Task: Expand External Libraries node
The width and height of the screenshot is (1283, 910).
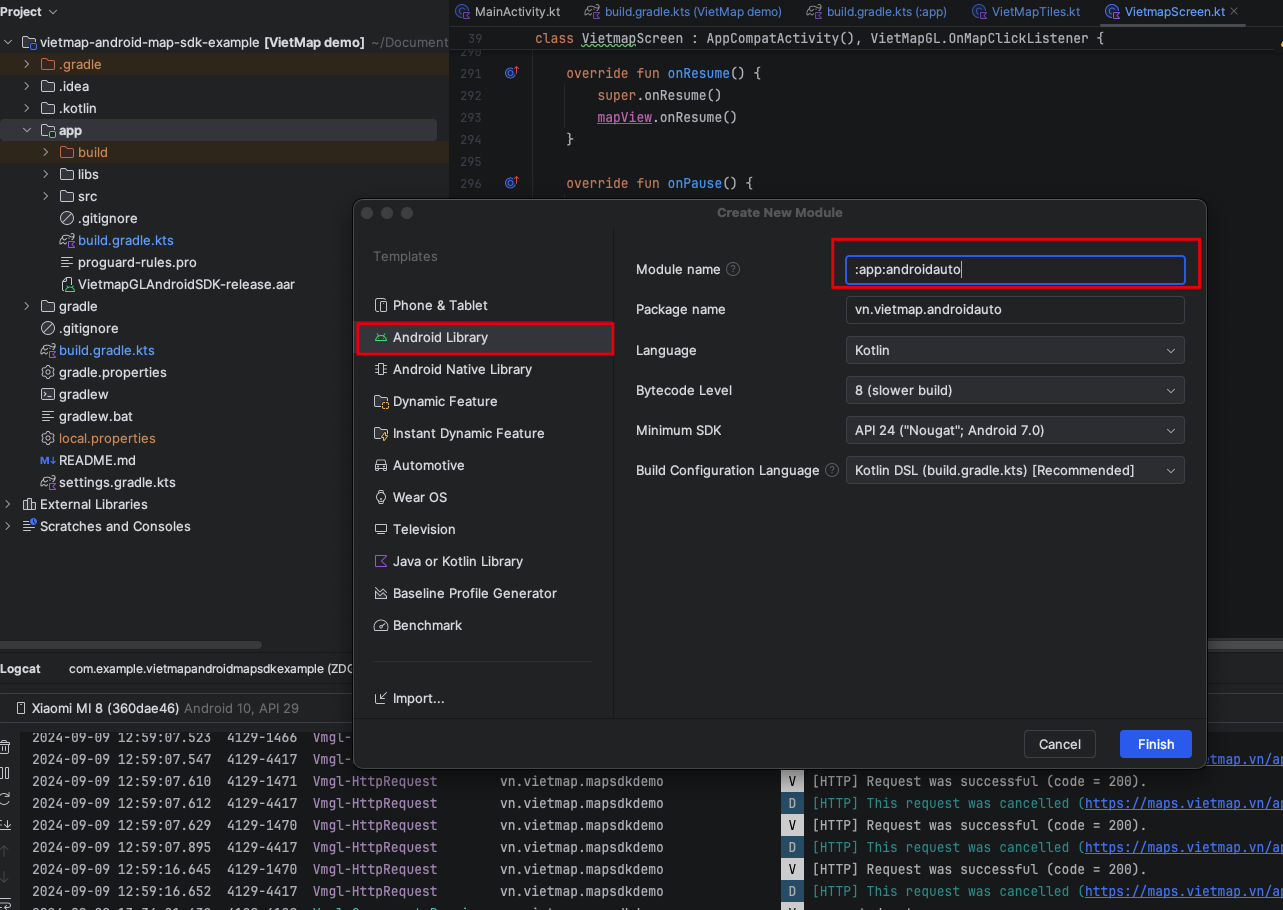Action: coord(8,504)
